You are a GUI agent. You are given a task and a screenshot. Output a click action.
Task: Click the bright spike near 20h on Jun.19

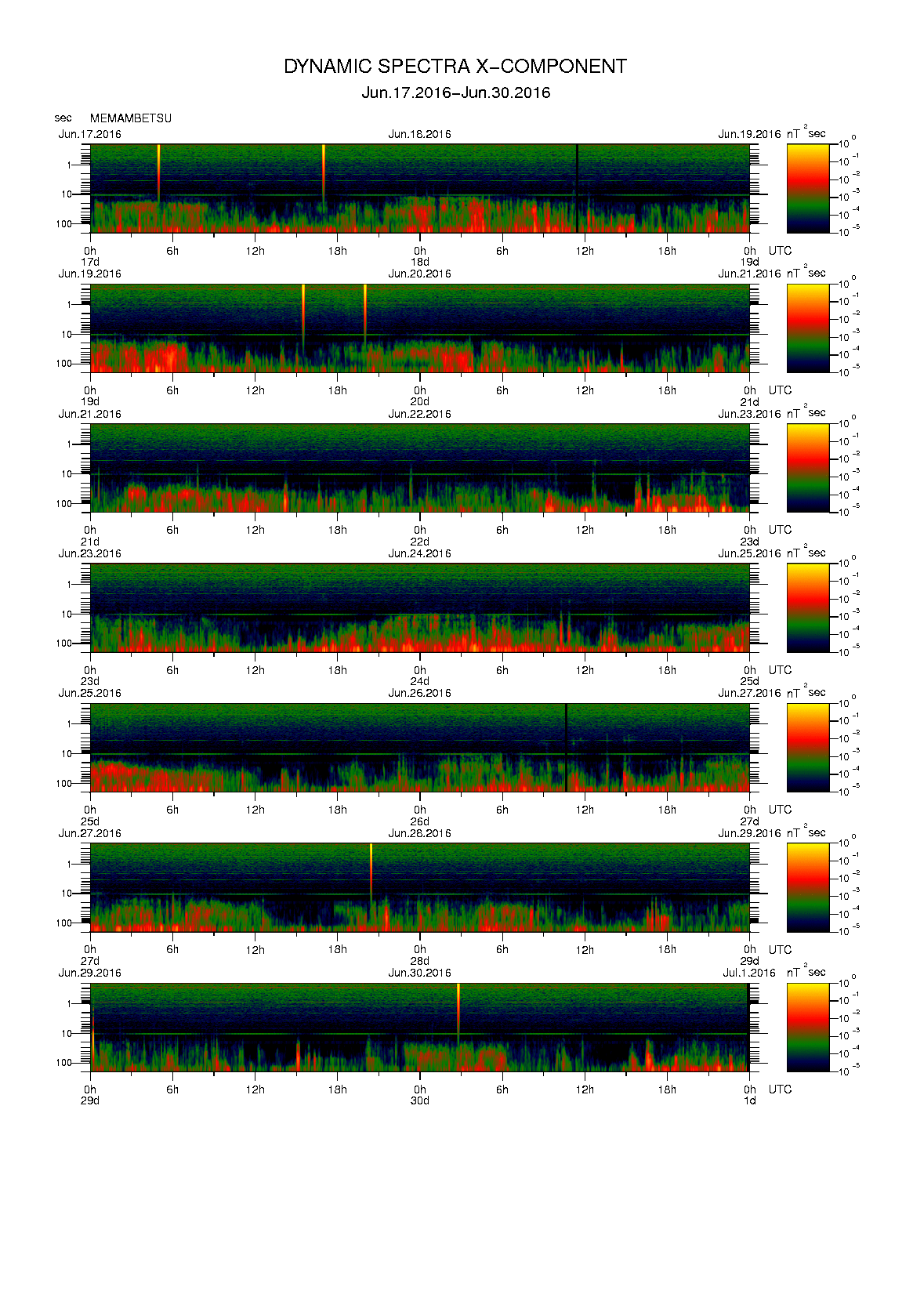click(365, 314)
